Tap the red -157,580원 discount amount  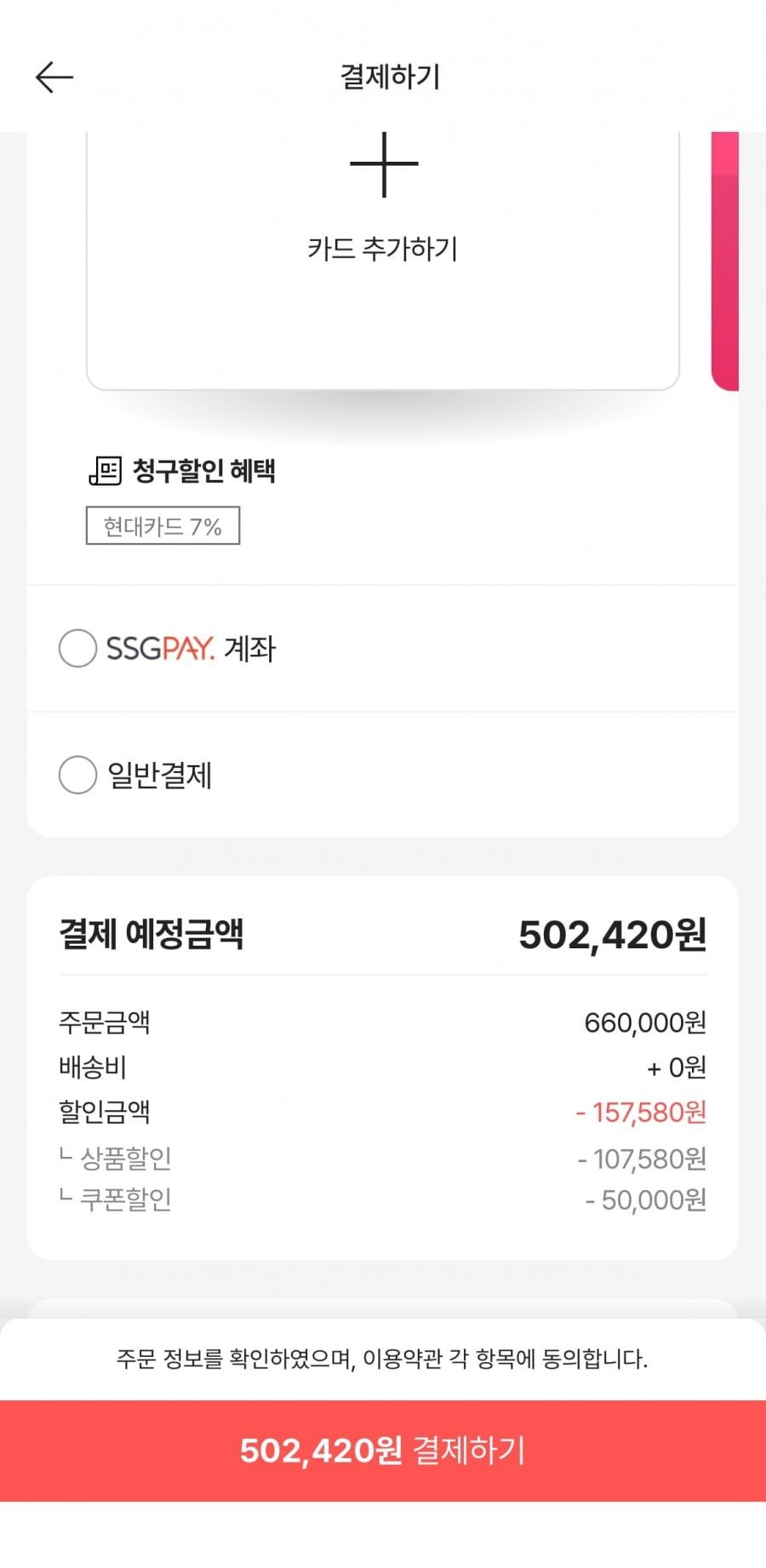641,1113
